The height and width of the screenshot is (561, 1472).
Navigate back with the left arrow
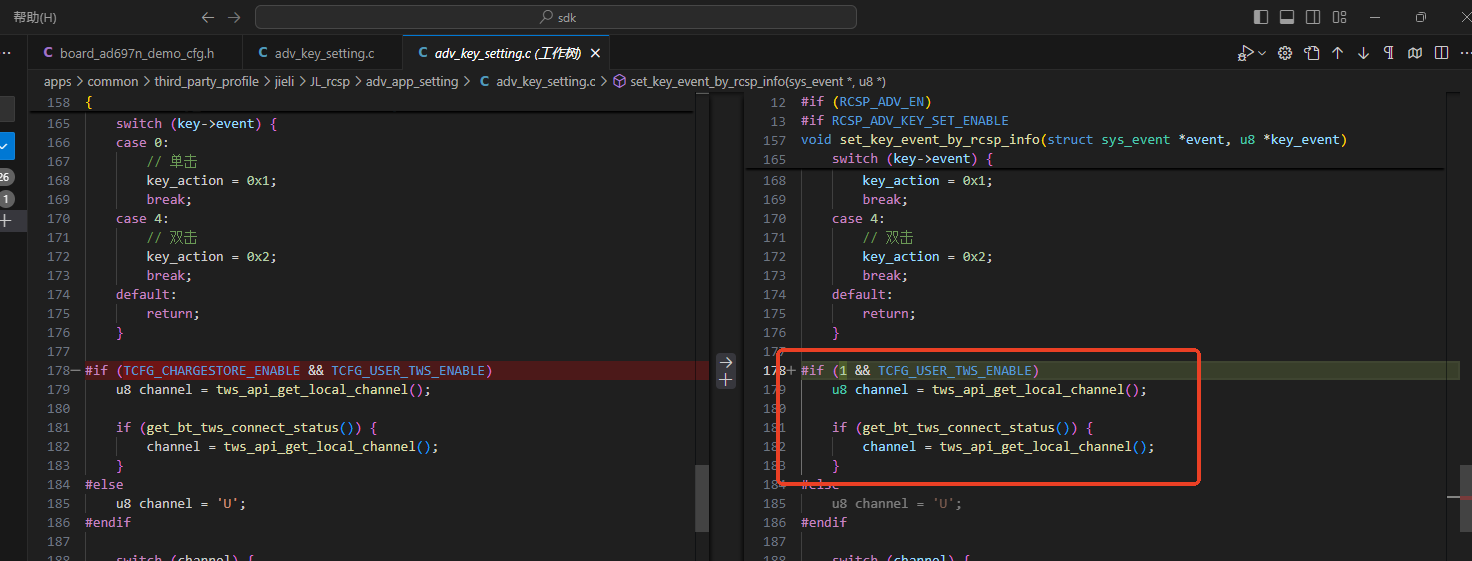click(208, 17)
